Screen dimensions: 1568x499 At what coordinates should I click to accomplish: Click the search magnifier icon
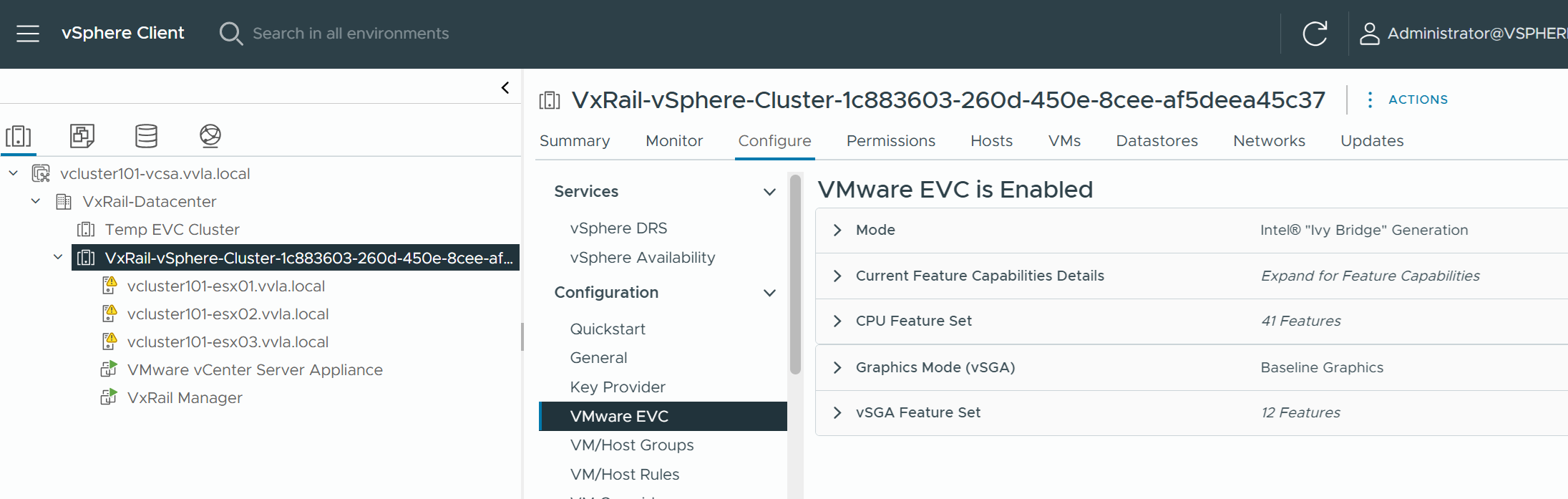[230, 34]
